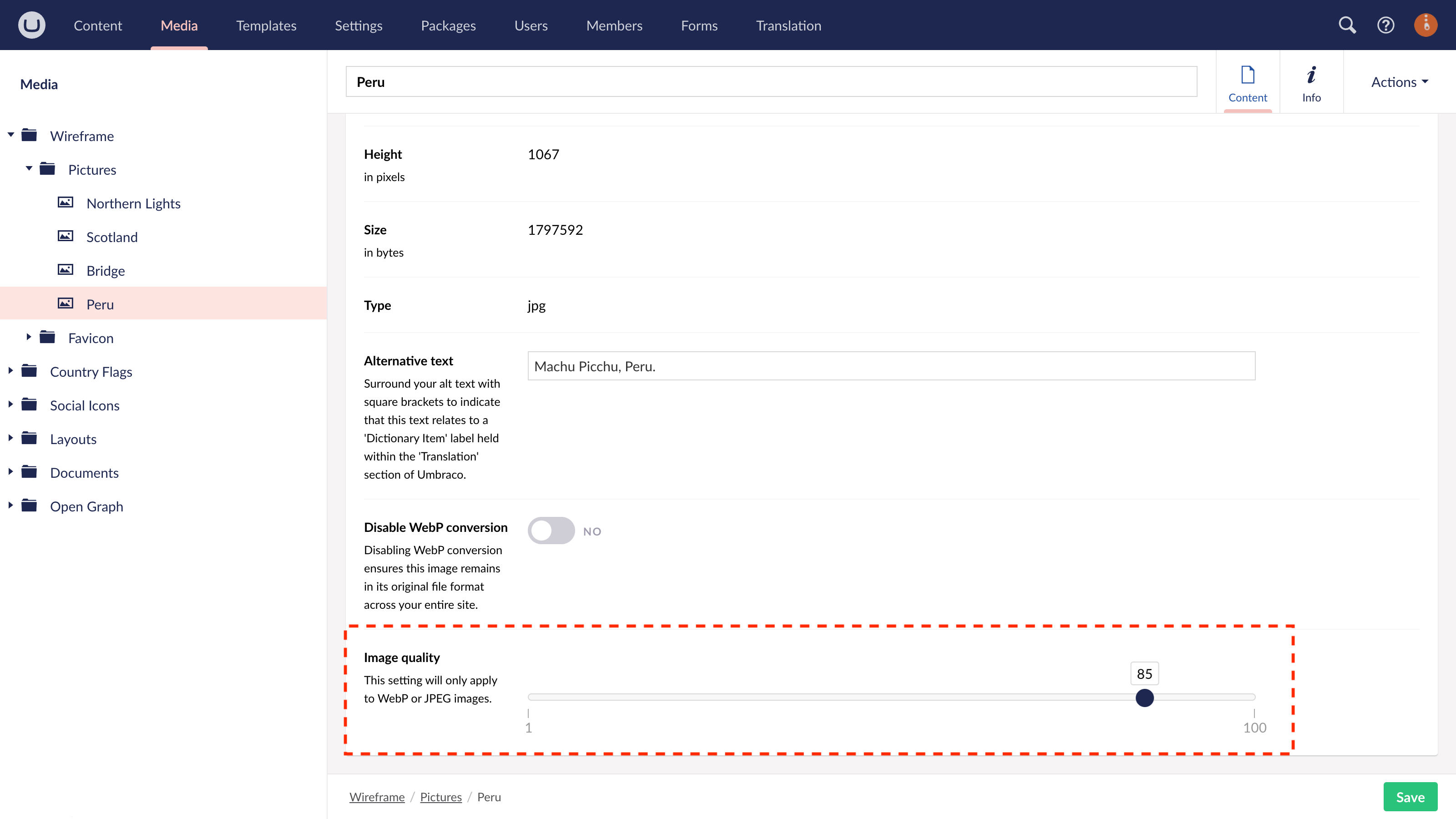Toggle Disable WebP conversion switch
1456x819 pixels.
pos(551,530)
